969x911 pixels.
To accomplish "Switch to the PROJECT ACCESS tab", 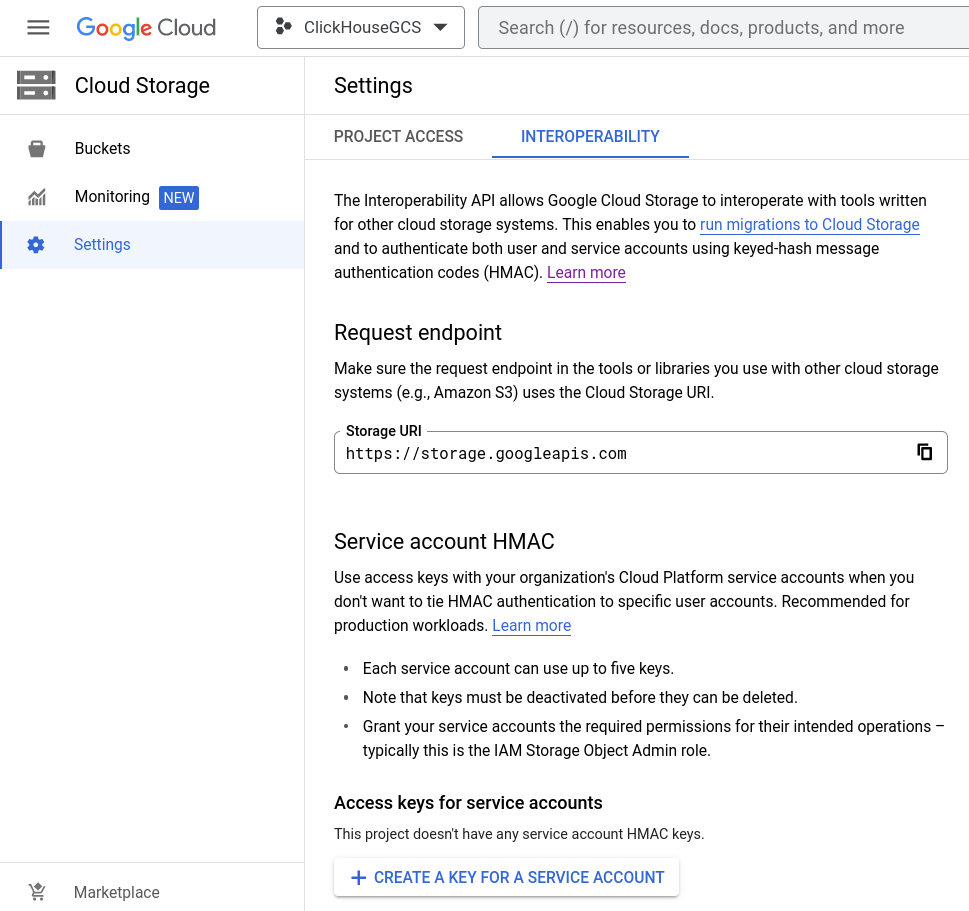I will [x=398, y=136].
